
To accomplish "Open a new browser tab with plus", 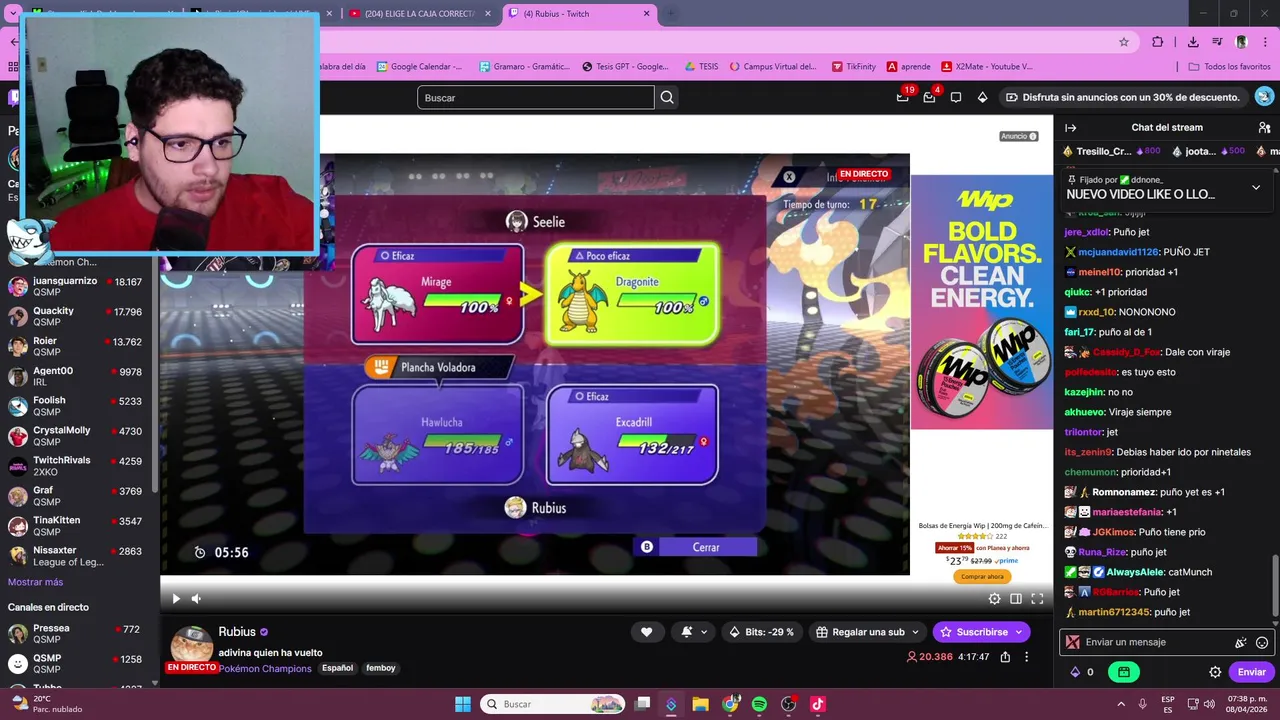I will (670, 14).
